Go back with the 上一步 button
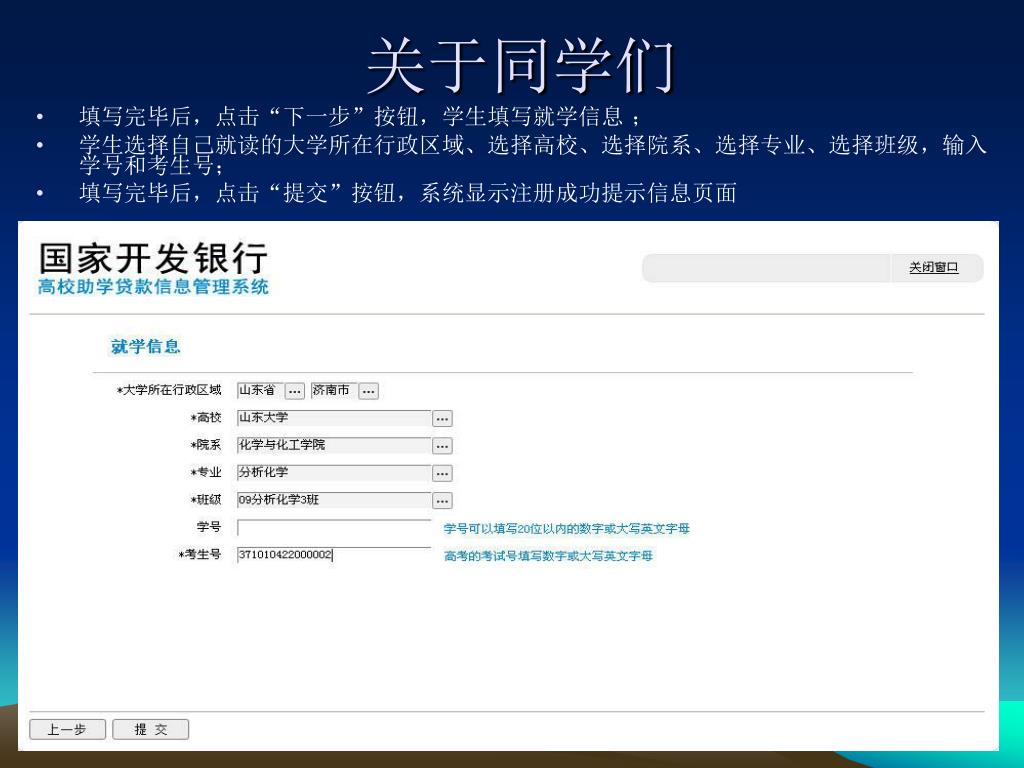Screen dimensions: 1024x768 tap(67, 729)
